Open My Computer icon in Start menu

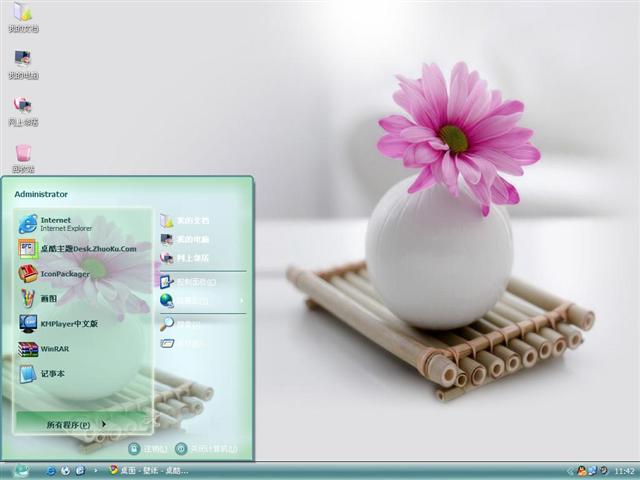166,239
